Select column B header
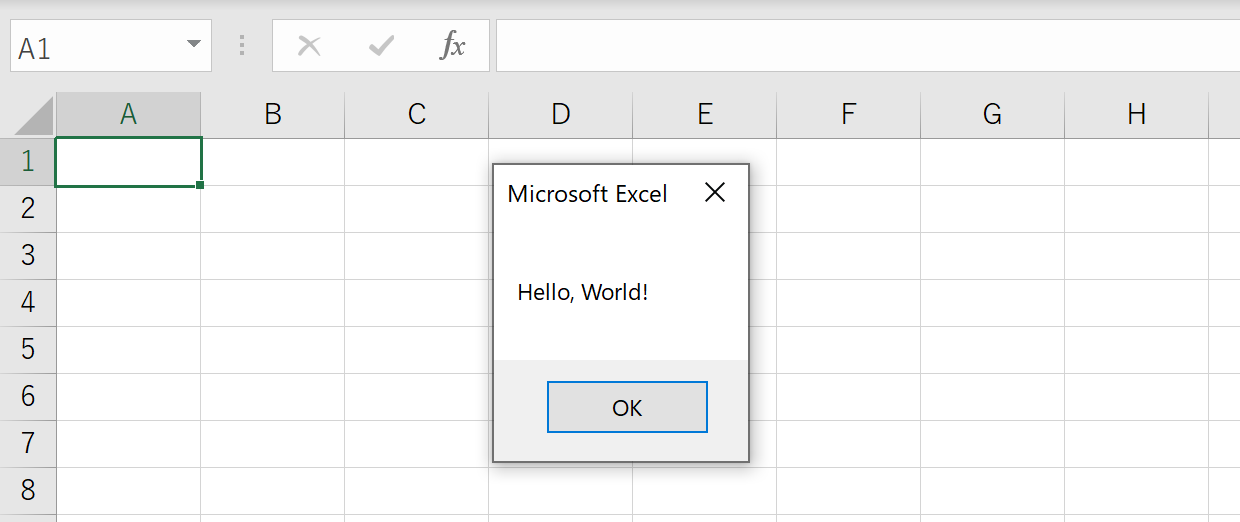Screen dimensions: 1240x522 (272, 115)
